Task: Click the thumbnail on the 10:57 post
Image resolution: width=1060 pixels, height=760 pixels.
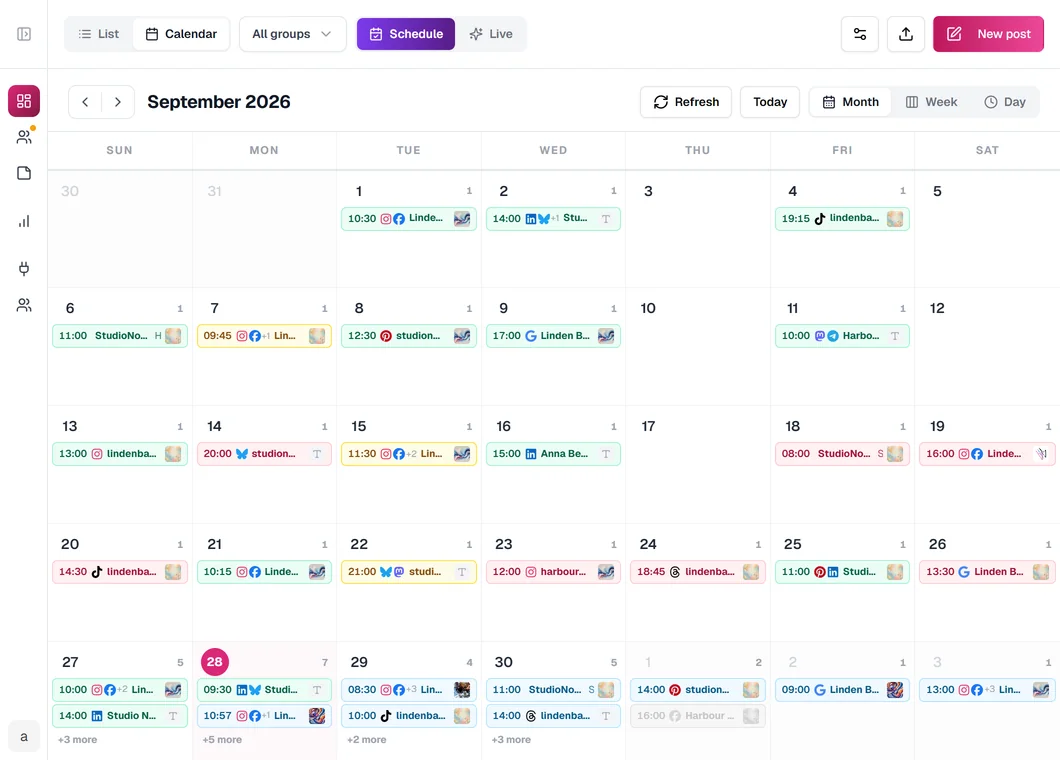Action: 317,715
